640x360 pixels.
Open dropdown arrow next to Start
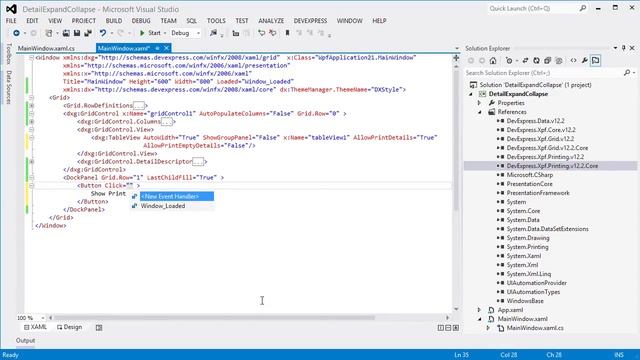pos(165,33)
